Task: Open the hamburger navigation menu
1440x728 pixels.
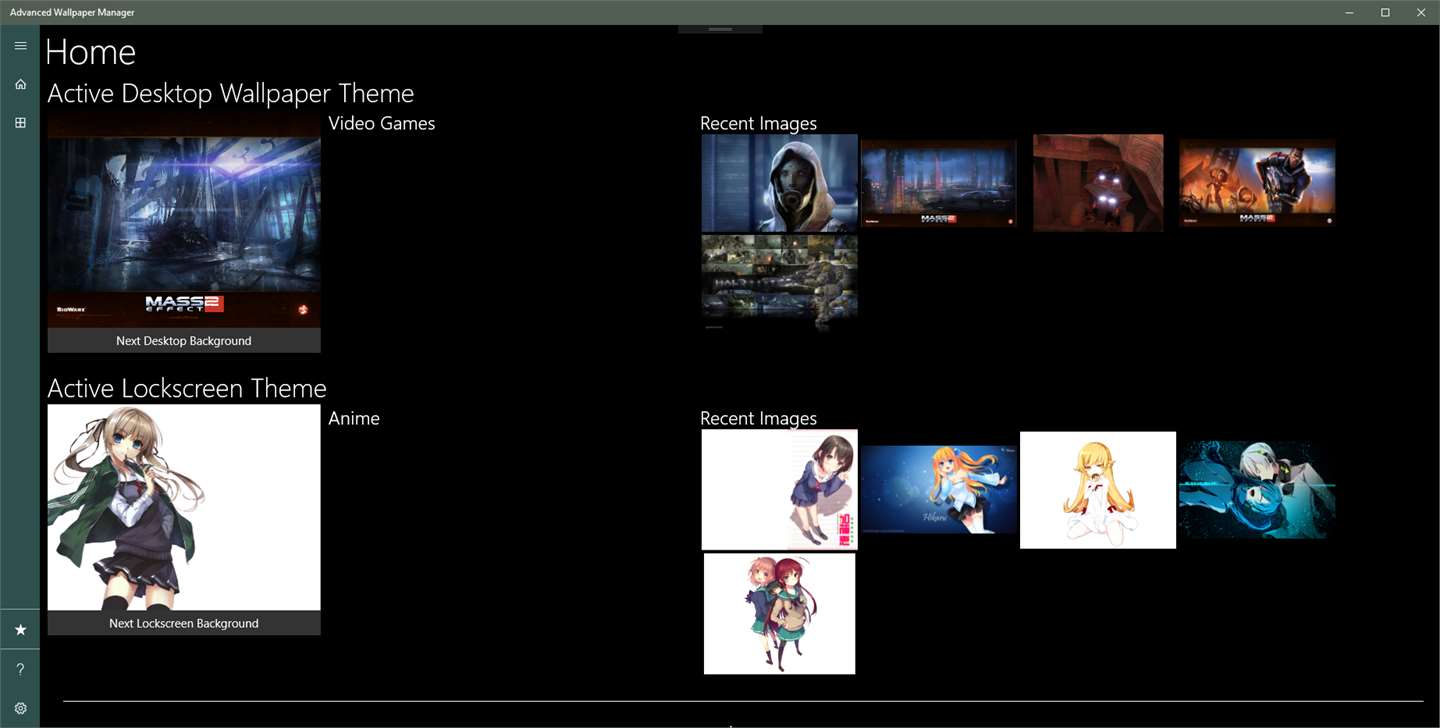Action: [20, 46]
